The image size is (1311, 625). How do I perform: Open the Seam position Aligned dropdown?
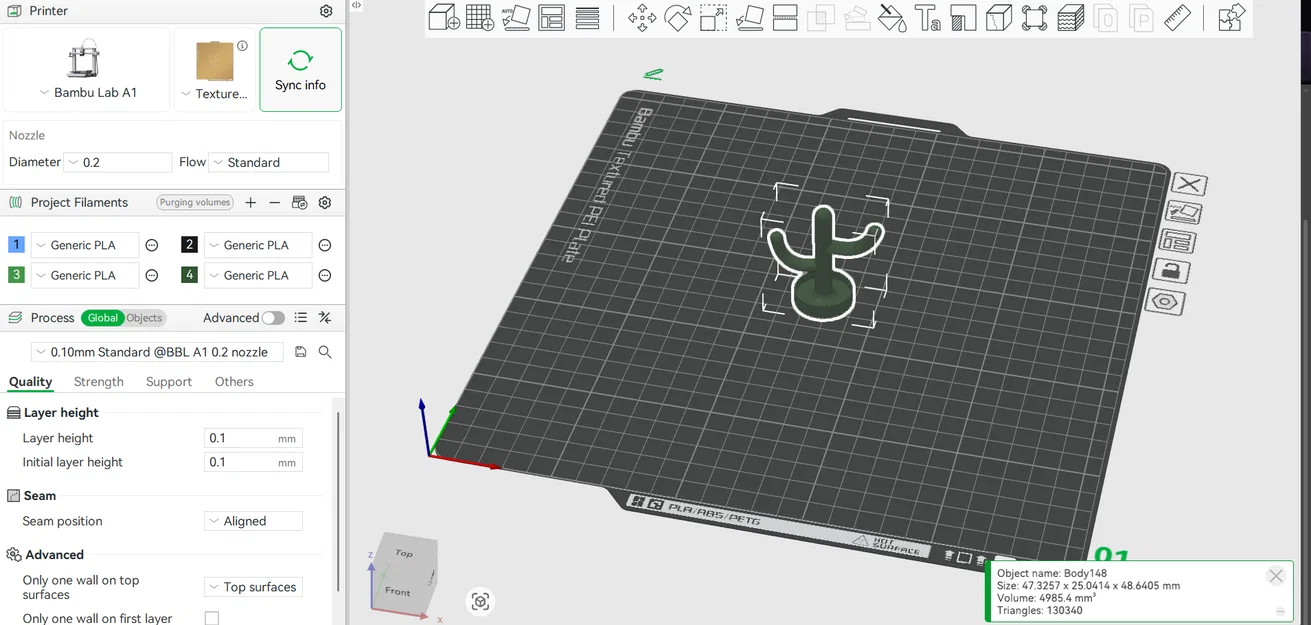[x=253, y=521]
